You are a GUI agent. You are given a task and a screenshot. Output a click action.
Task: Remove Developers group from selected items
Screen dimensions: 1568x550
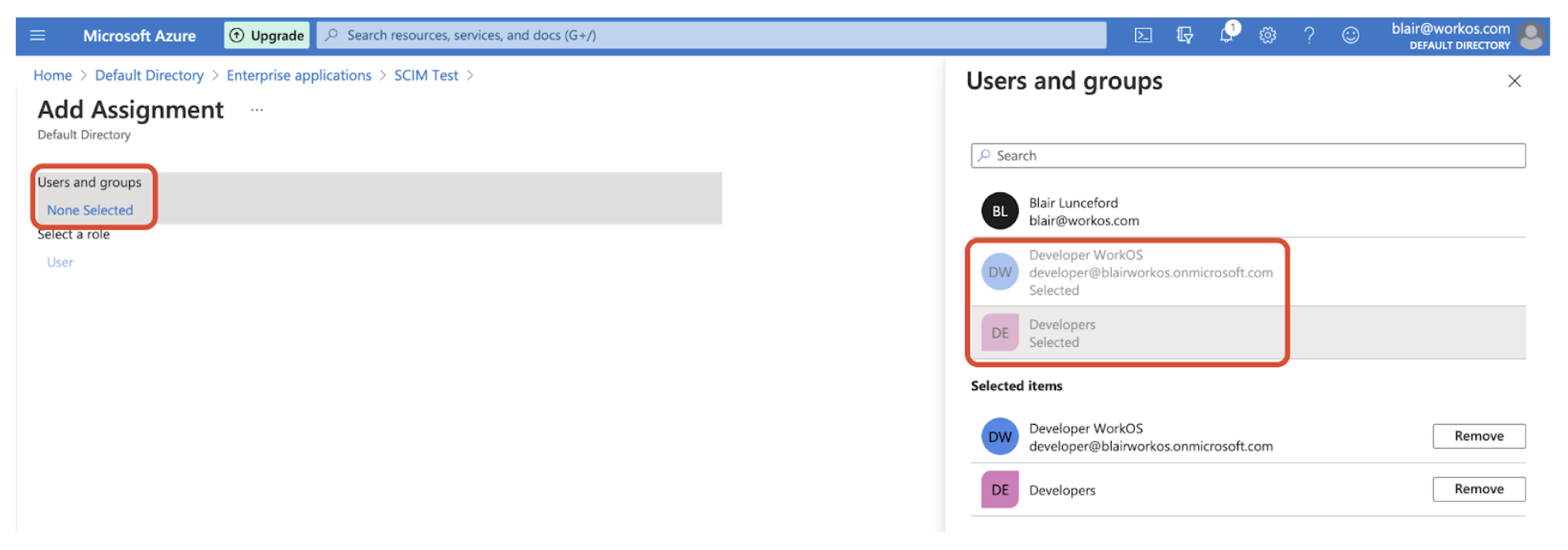(x=1479, y=490)
